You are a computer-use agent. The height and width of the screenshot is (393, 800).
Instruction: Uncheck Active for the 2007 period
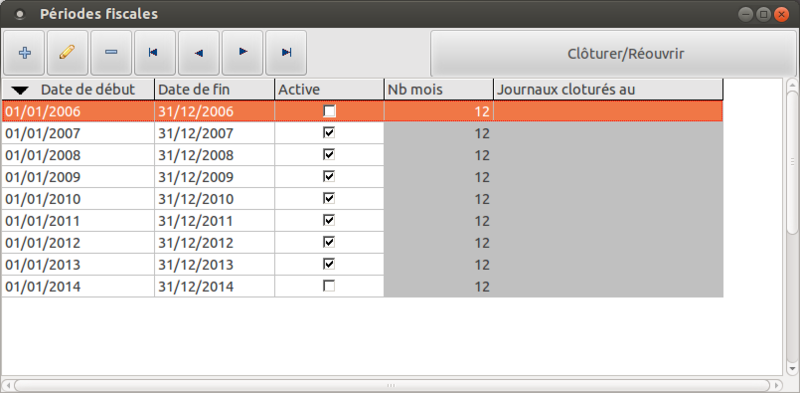point(330,133)
